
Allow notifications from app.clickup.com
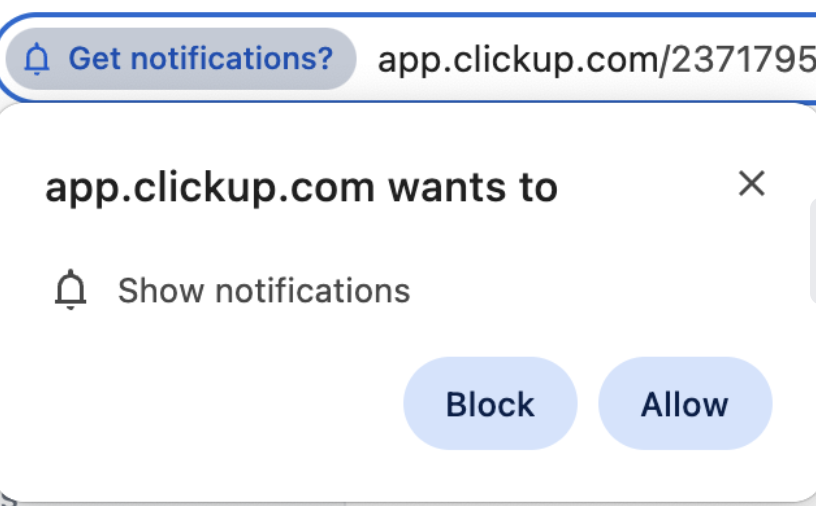tap(685, 405)
